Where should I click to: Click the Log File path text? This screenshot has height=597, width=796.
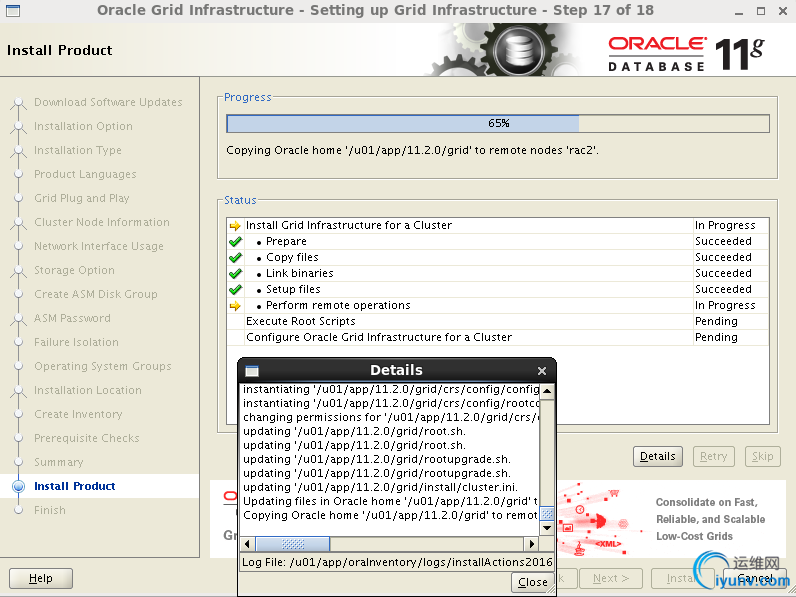(x=397, y=562)
